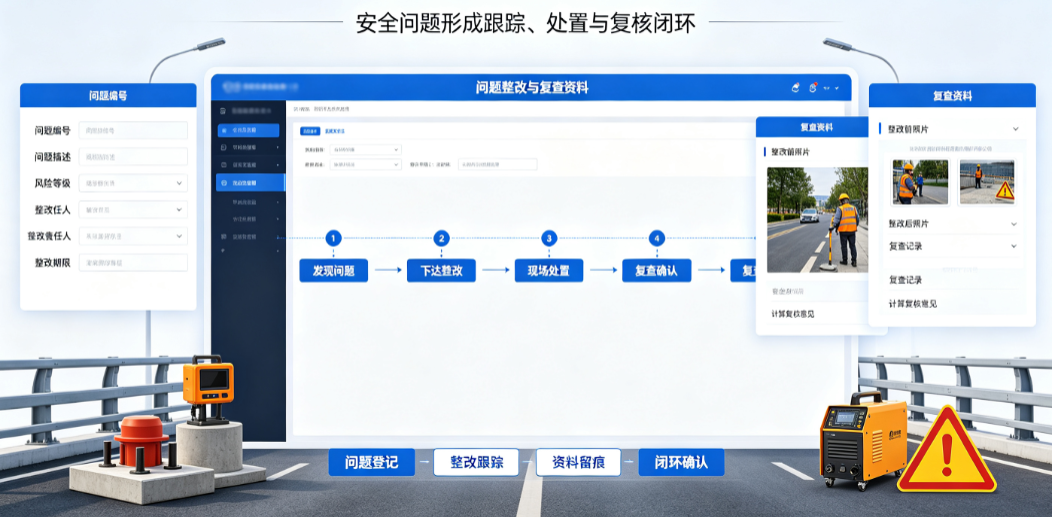
Task: Open the 风险等级 dropdown
Action: point(133,183)
